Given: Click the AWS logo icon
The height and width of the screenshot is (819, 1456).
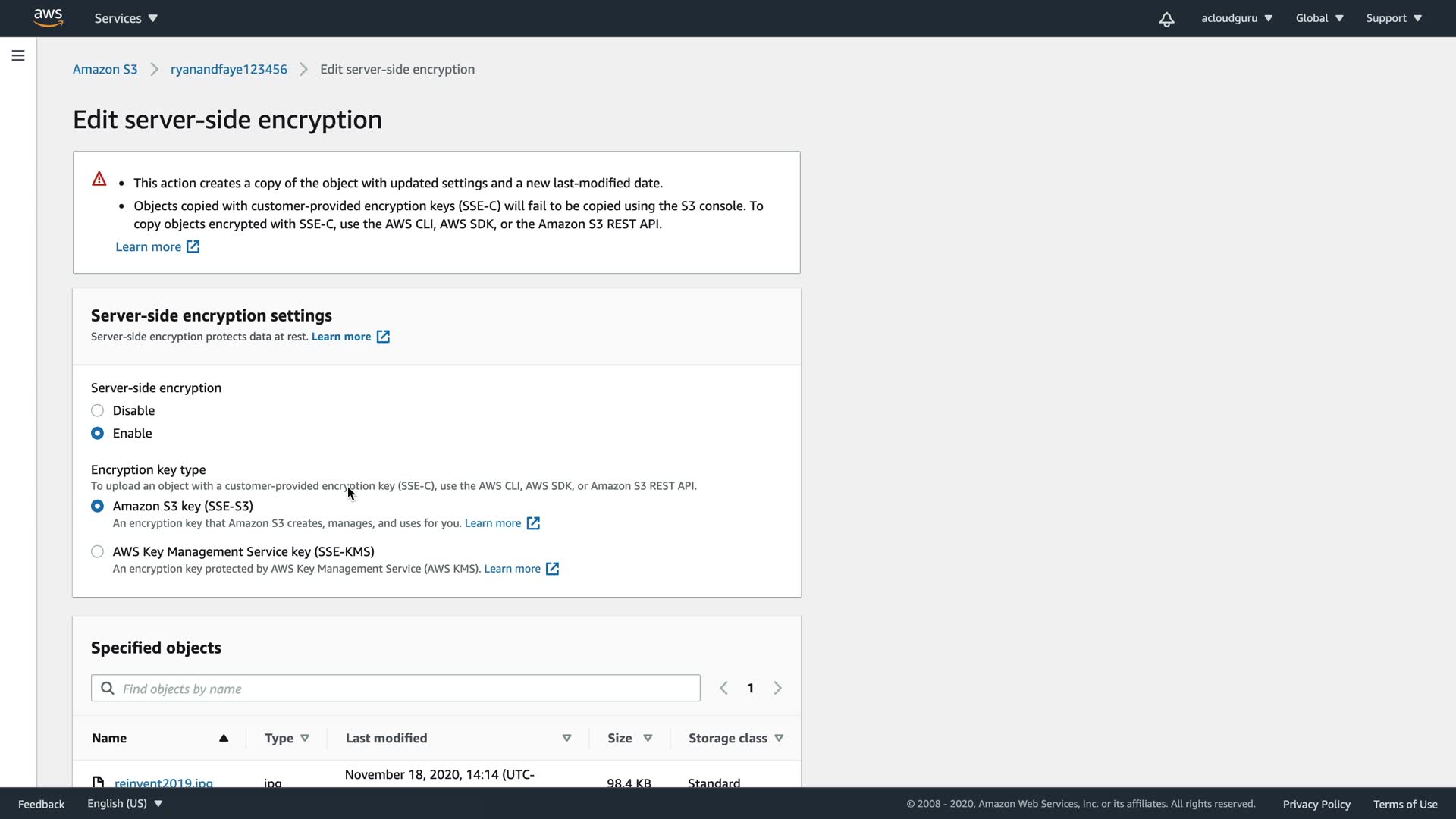Looking at the screenshot, I should (48, 18).
